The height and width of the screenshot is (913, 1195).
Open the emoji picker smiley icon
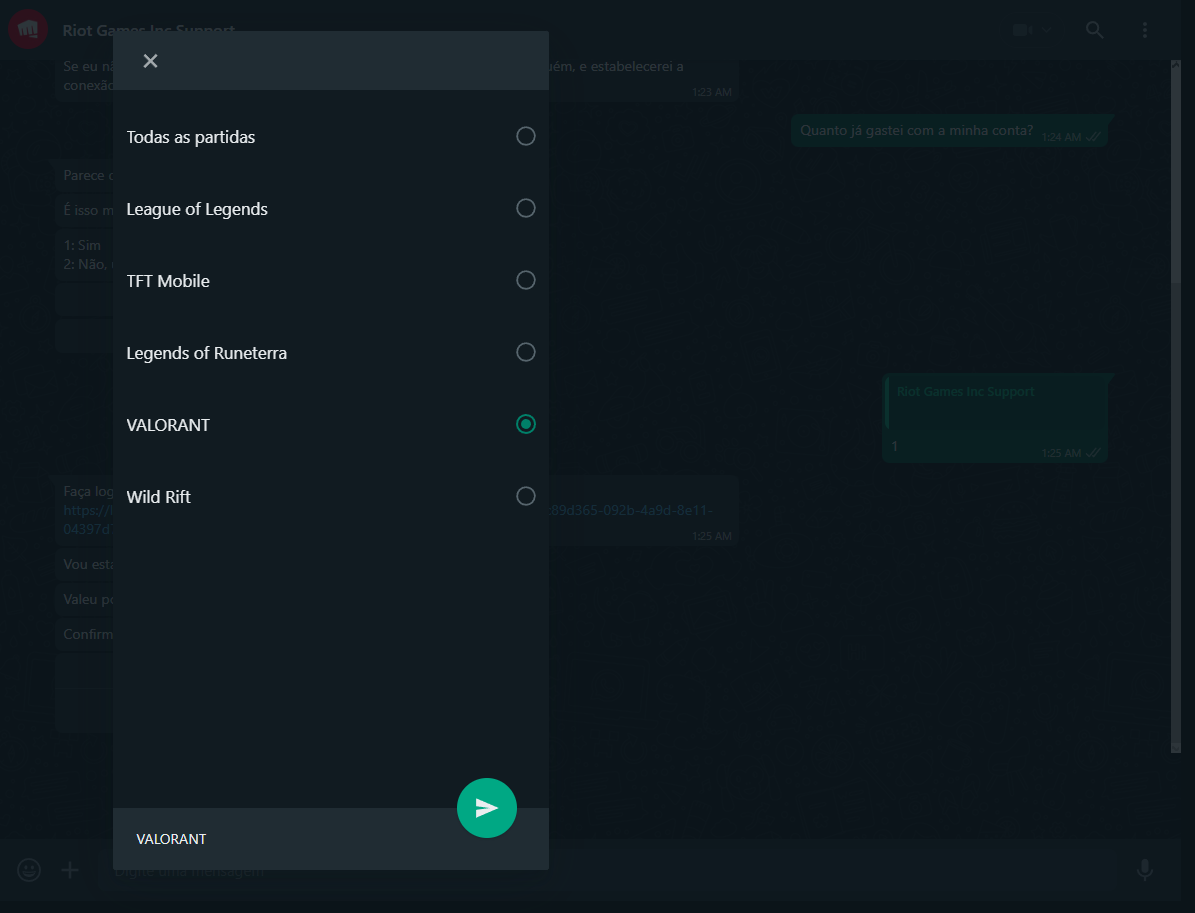pyautogui.click(x=29, y=870)
